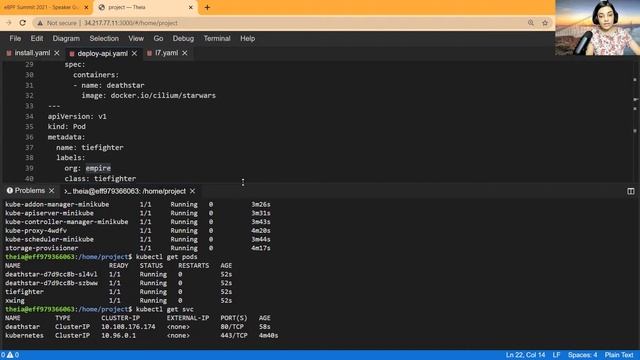Screen dimensions: 640x360
Task: Open the View menu
Action: tap(136, 38)
